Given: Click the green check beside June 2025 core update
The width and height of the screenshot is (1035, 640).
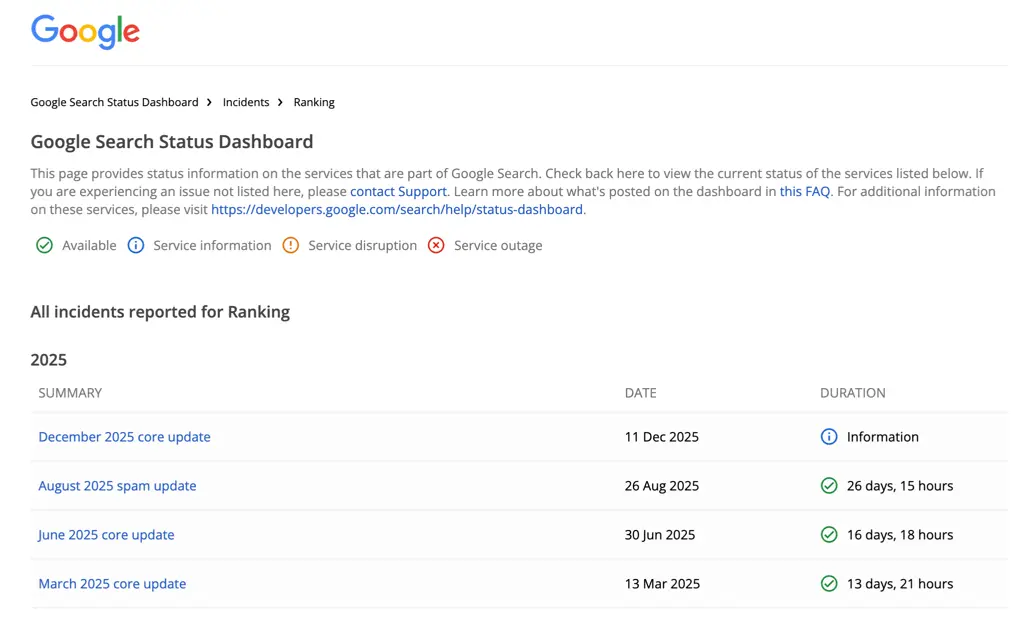Looking at the screenshot, I should click(x=829, y=534).
